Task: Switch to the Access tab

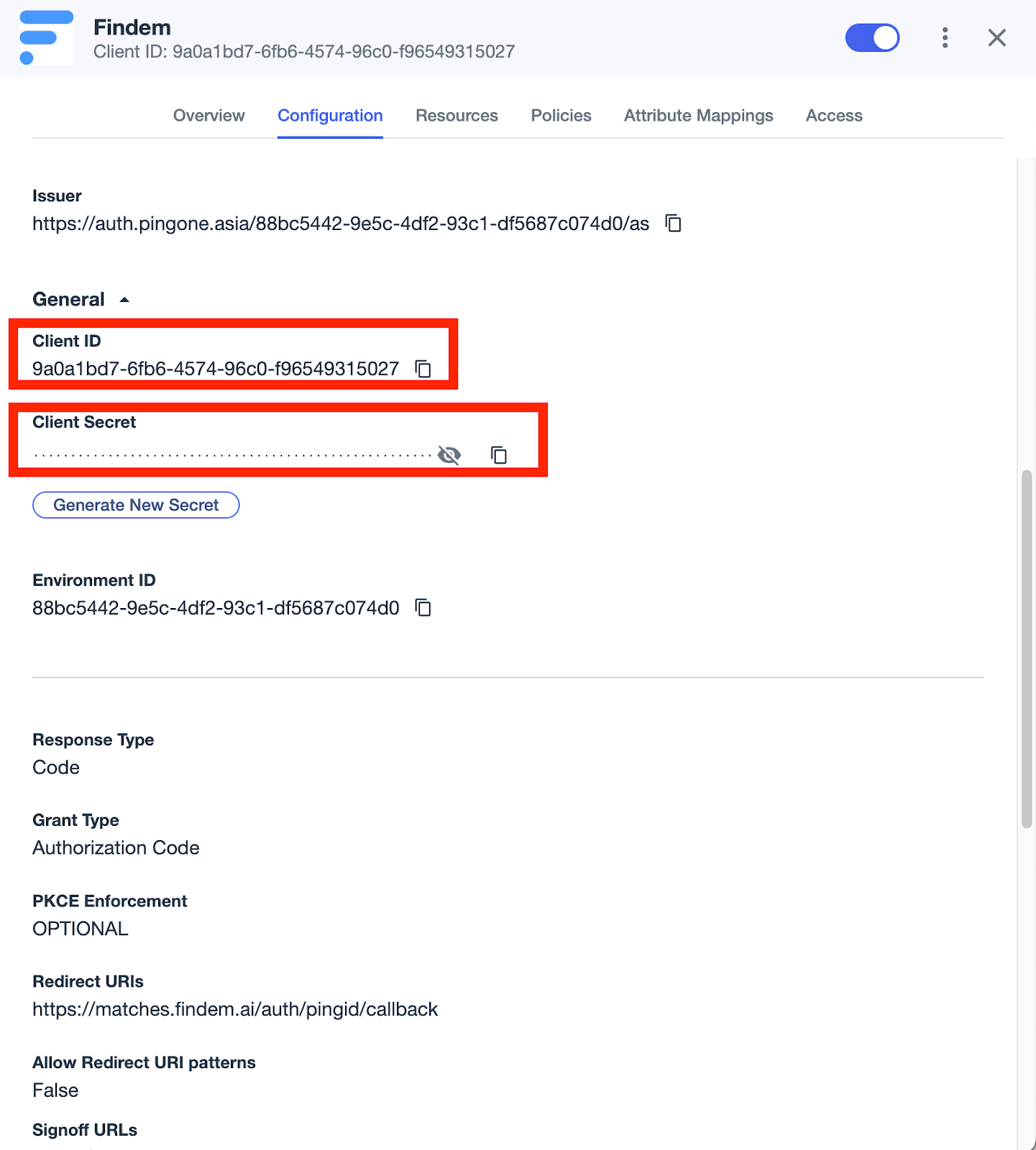Action: click(x=834, y=116)
